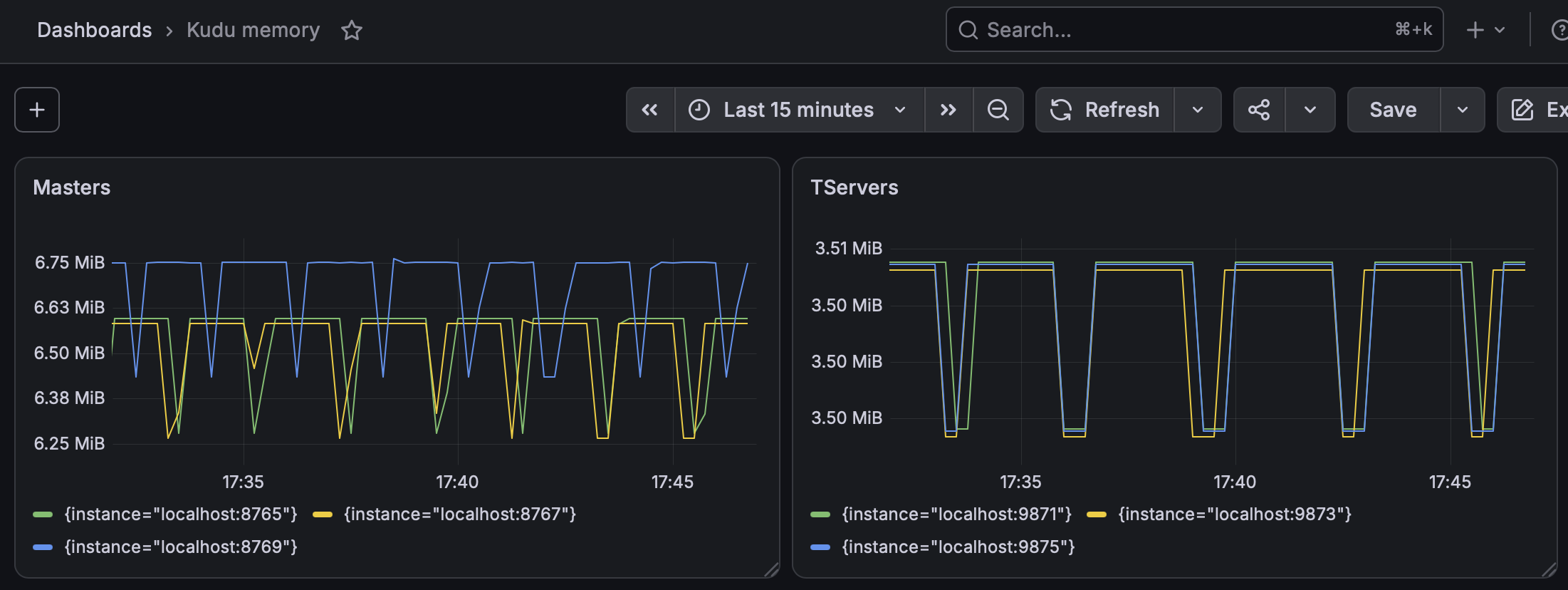This screenshot has width=1568, height=590.
Task: Click the 6.75 MiB axis label
Action: click(70, 263)
